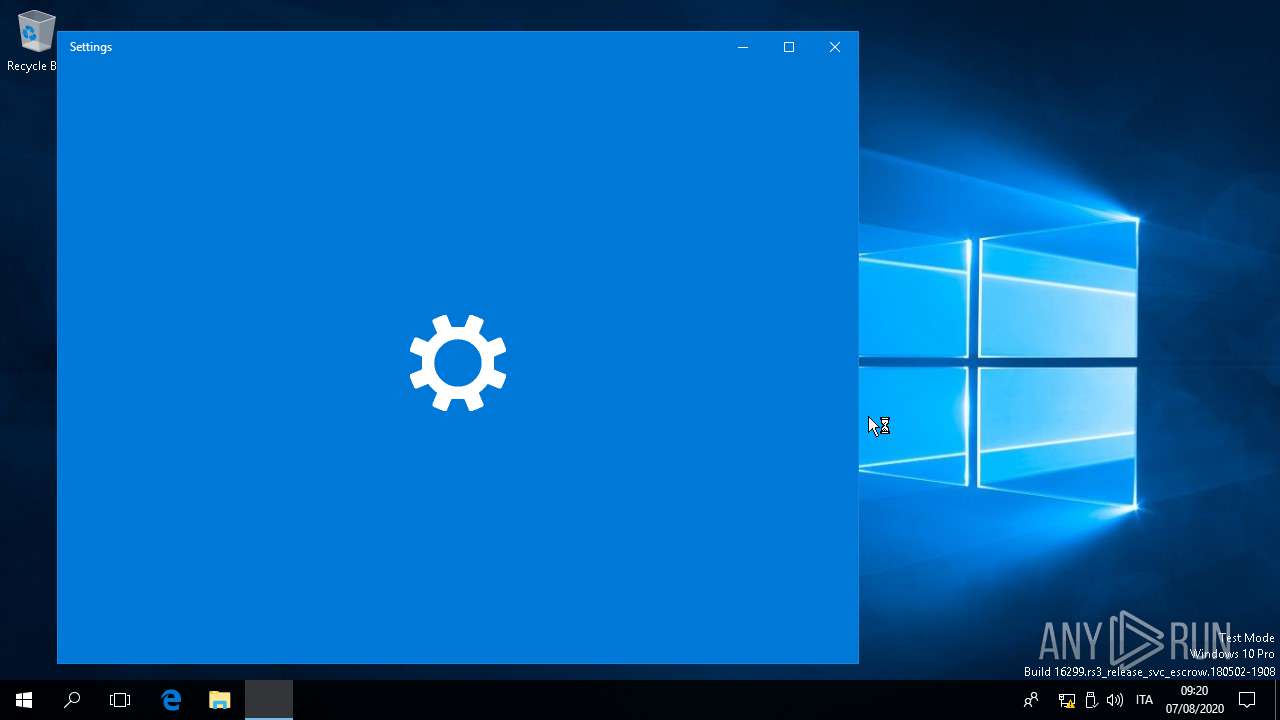Launch Microsoft Edge from the taskbar
The width and height of the screenshot is (1280, 720).
click(x=171, y=700)
